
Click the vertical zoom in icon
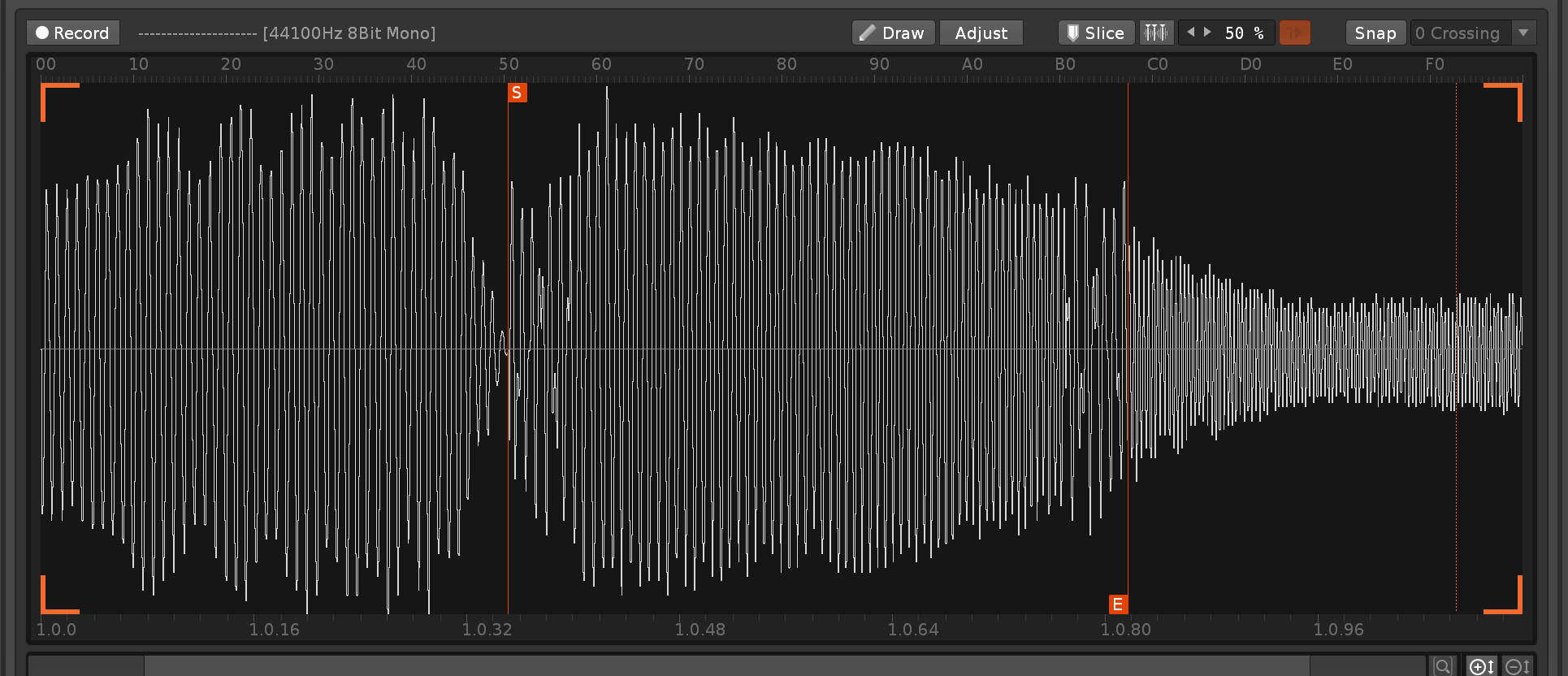point(1481,666)
